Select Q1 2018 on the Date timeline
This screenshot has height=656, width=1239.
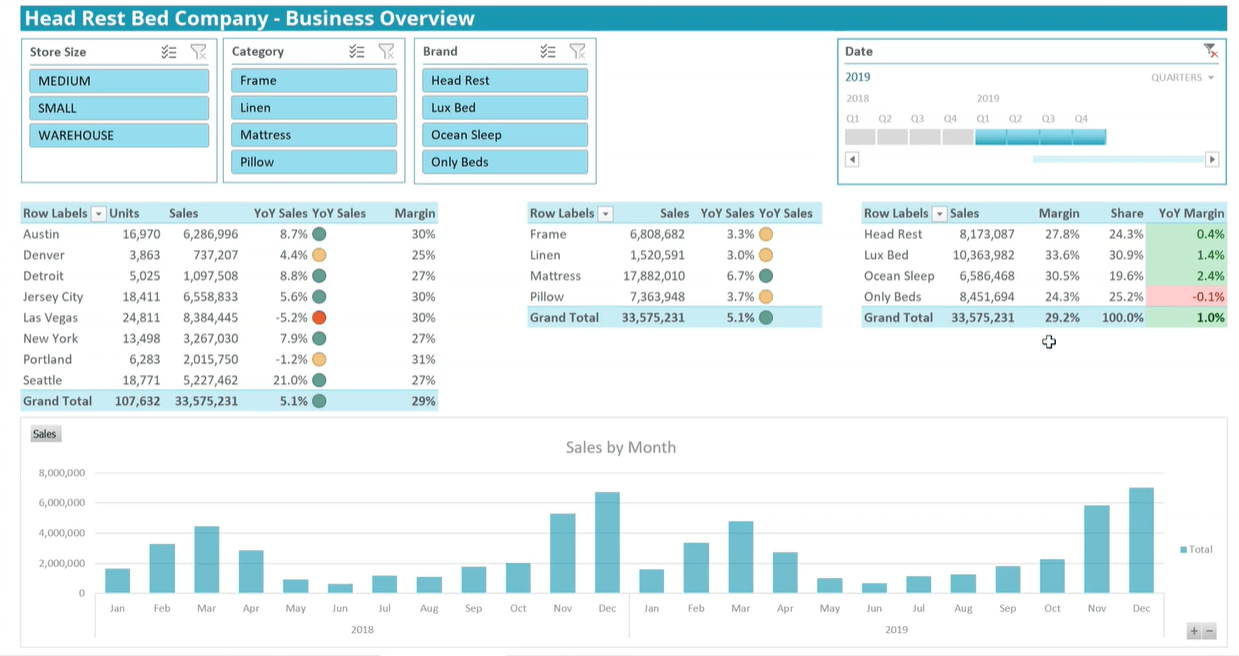tap(859, 137)
